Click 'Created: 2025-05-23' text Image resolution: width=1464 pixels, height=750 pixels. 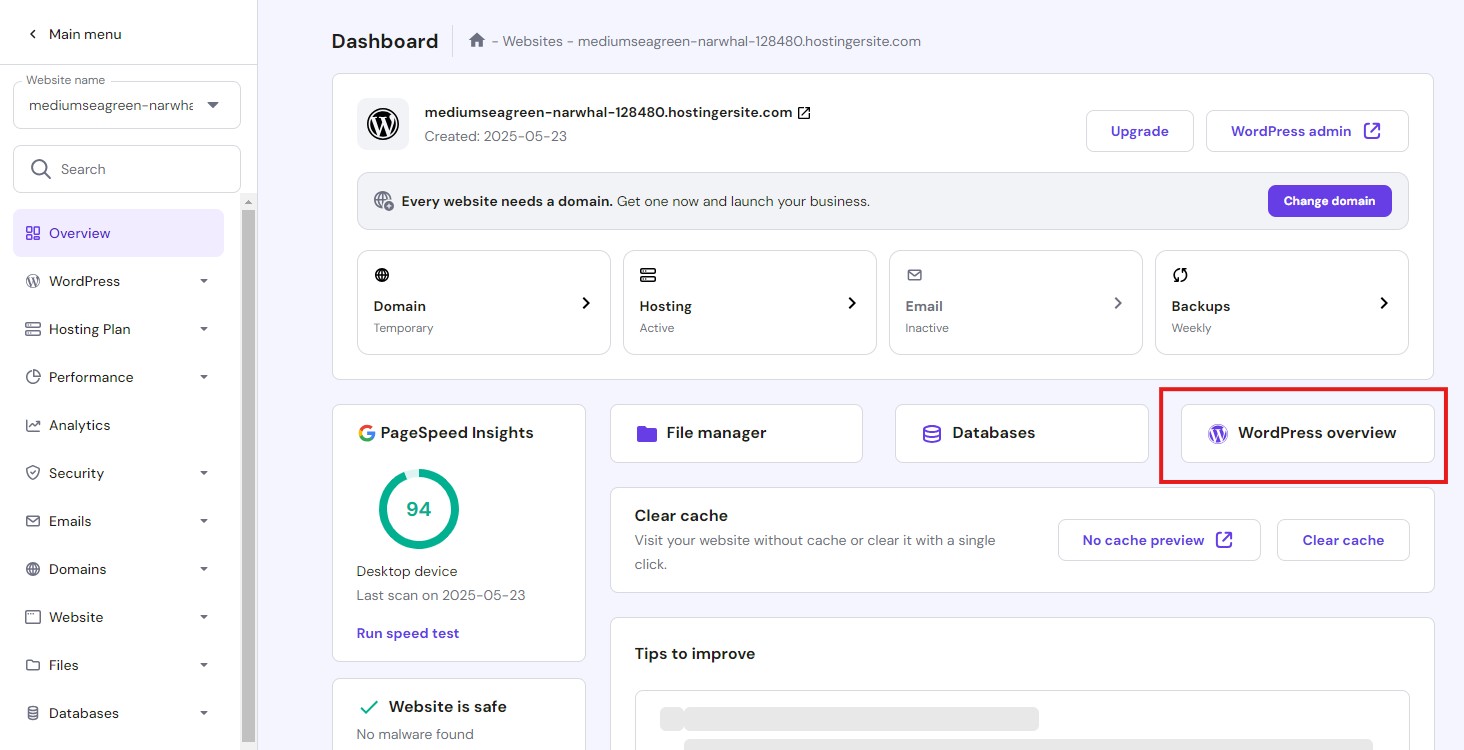pyautogui.click(x=496, y=136)
